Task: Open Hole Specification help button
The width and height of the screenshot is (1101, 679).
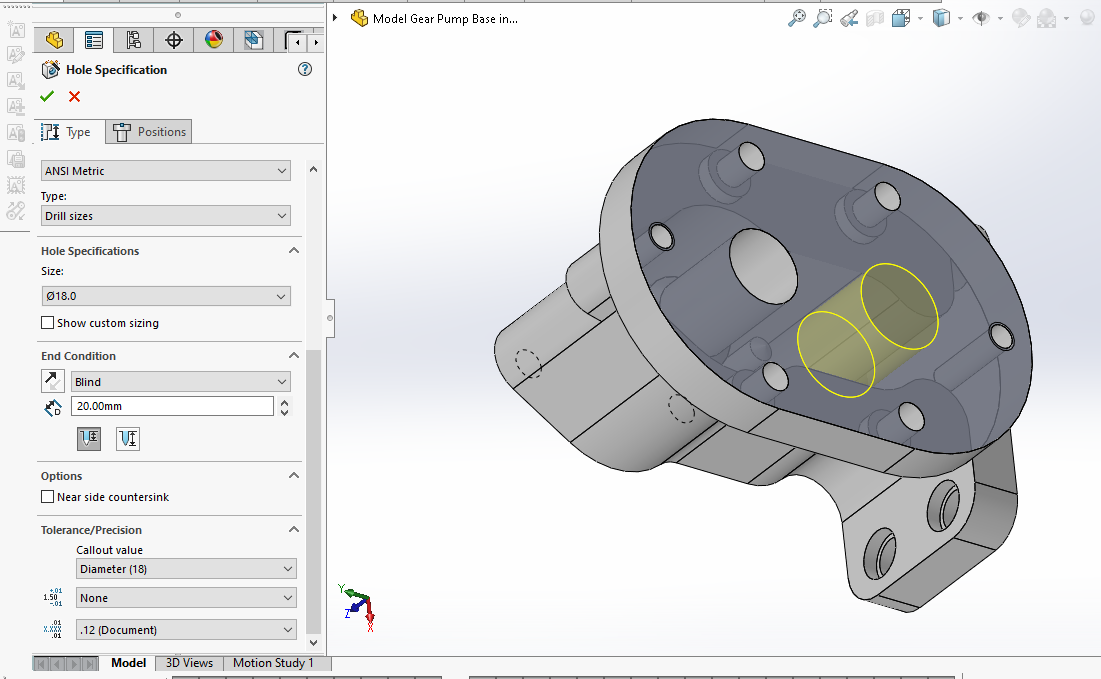Action: click(305, 69)
